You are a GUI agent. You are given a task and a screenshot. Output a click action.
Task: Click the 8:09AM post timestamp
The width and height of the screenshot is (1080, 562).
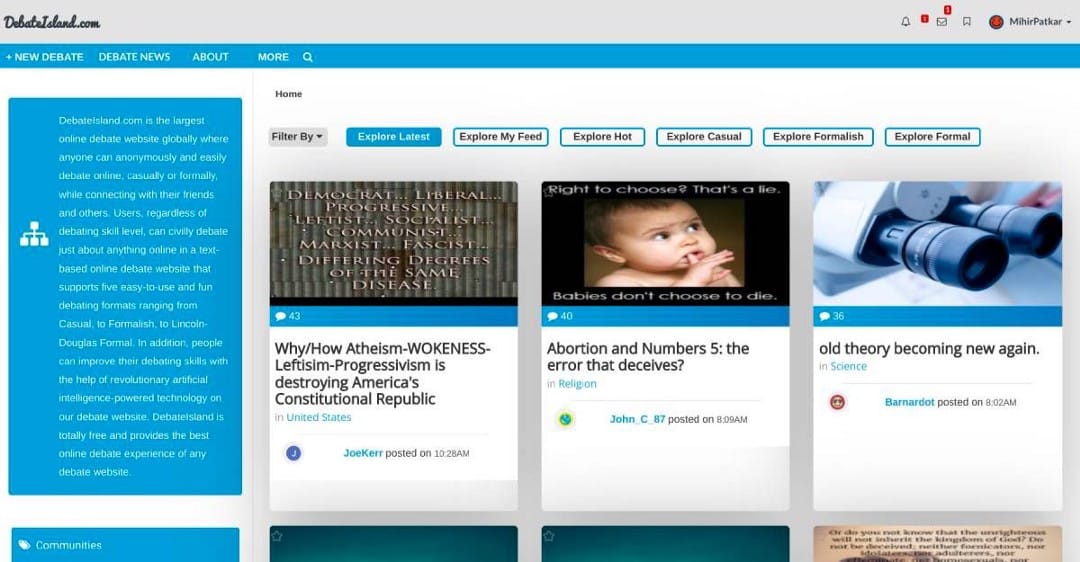coord(731,419)
